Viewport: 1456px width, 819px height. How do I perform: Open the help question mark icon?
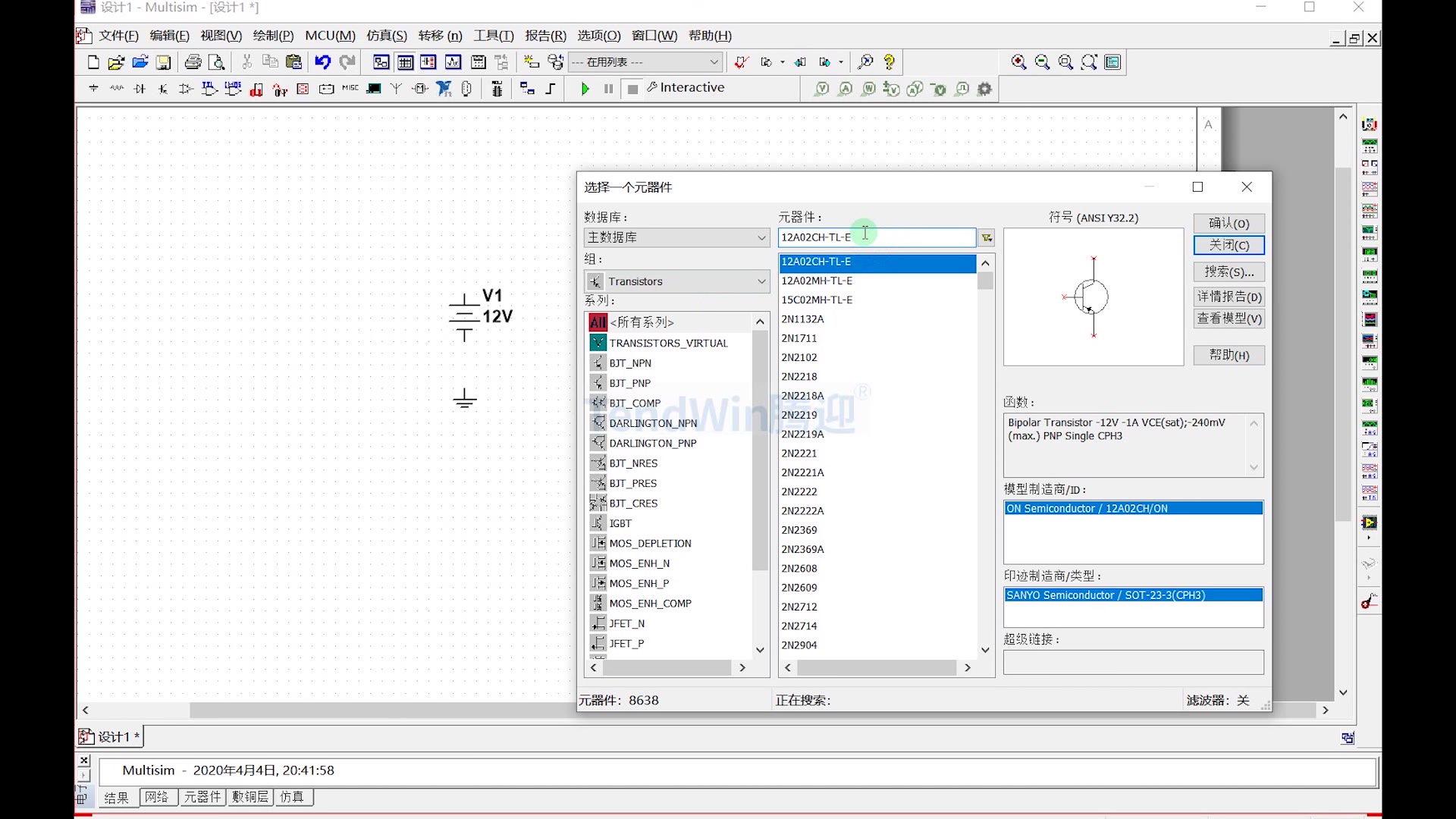890,62
